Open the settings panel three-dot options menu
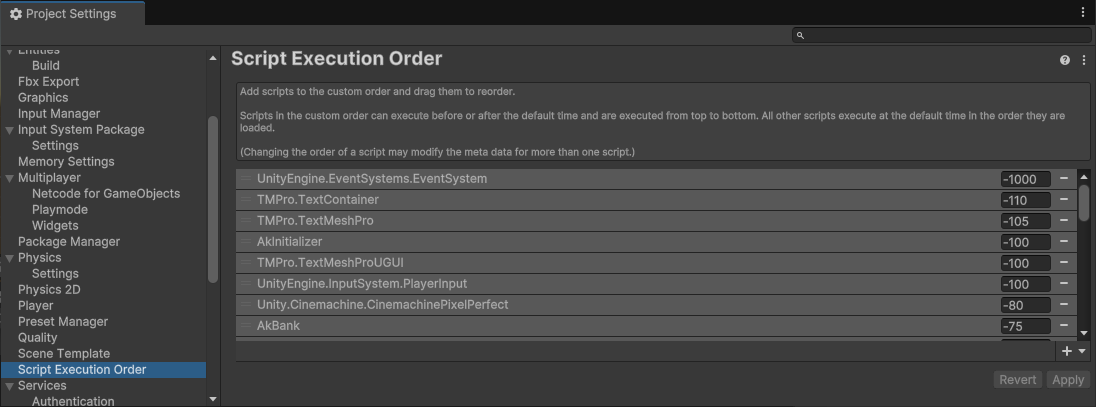The image size is (1096, 407). click(x=1084, y=61)
